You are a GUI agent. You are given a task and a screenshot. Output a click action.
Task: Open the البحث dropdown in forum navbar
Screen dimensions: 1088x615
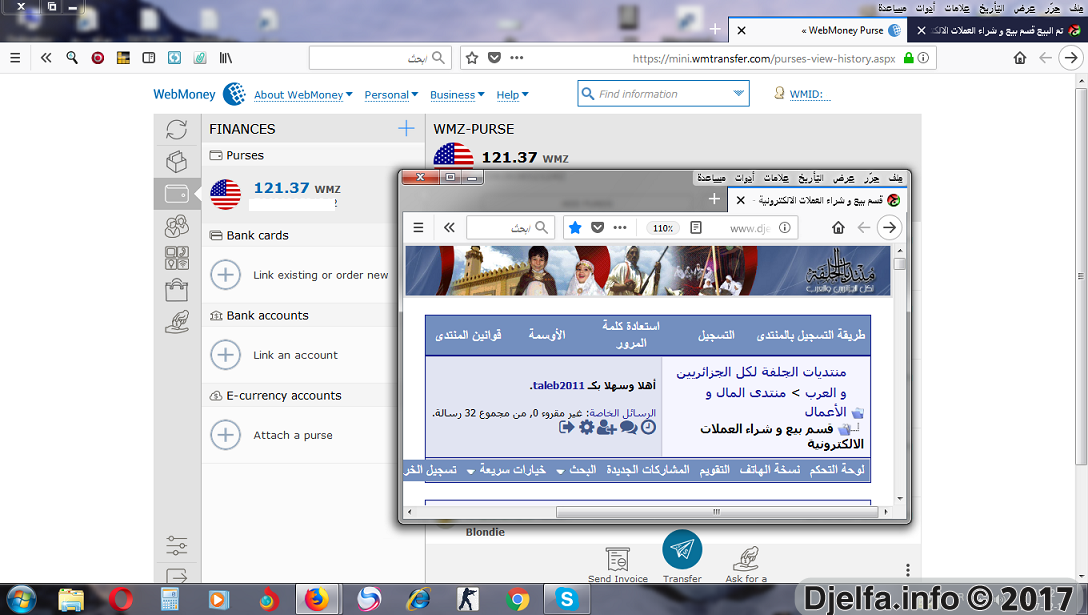click(577, 470)
